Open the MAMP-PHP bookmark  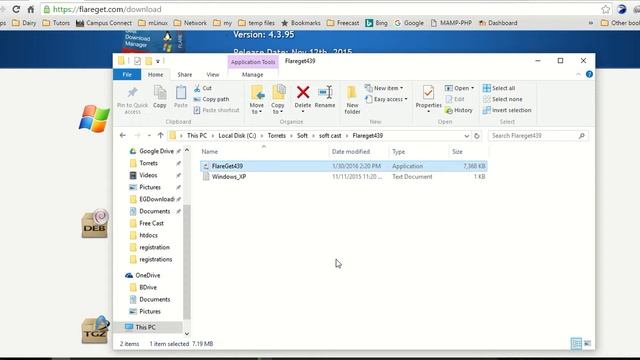(x=451, y=23)
